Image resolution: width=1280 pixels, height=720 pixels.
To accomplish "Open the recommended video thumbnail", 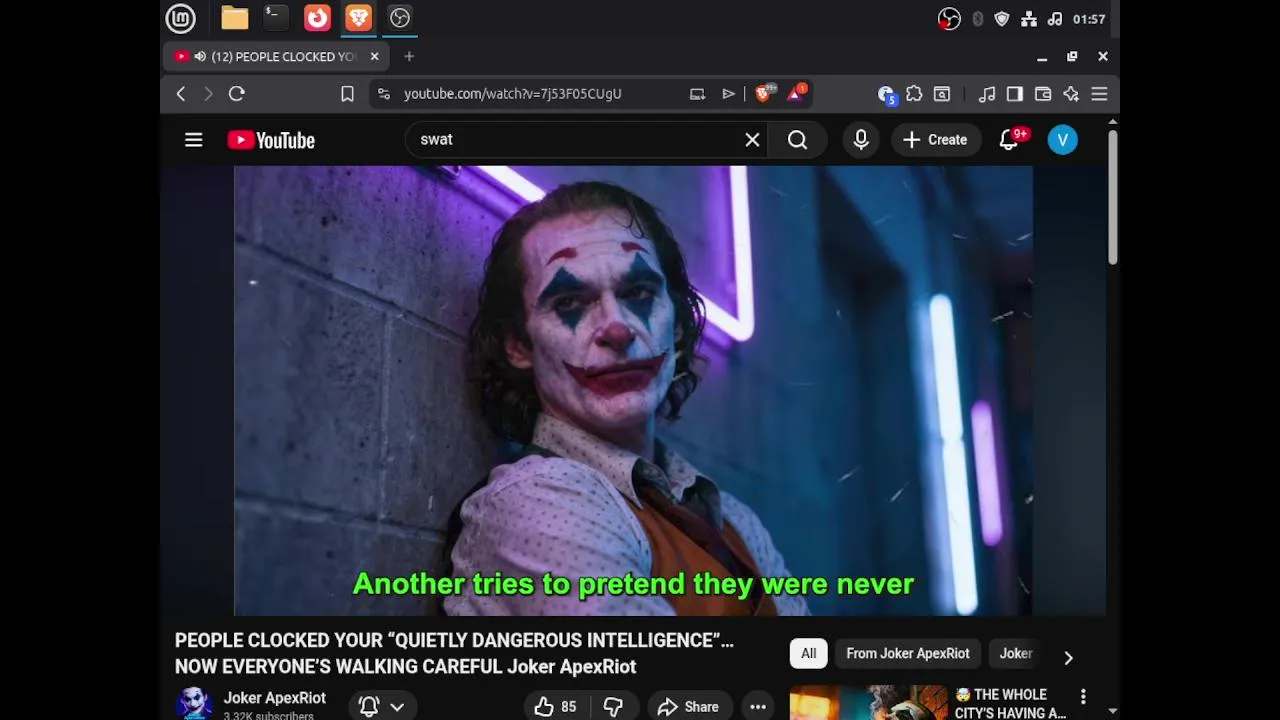I will 868,703.
